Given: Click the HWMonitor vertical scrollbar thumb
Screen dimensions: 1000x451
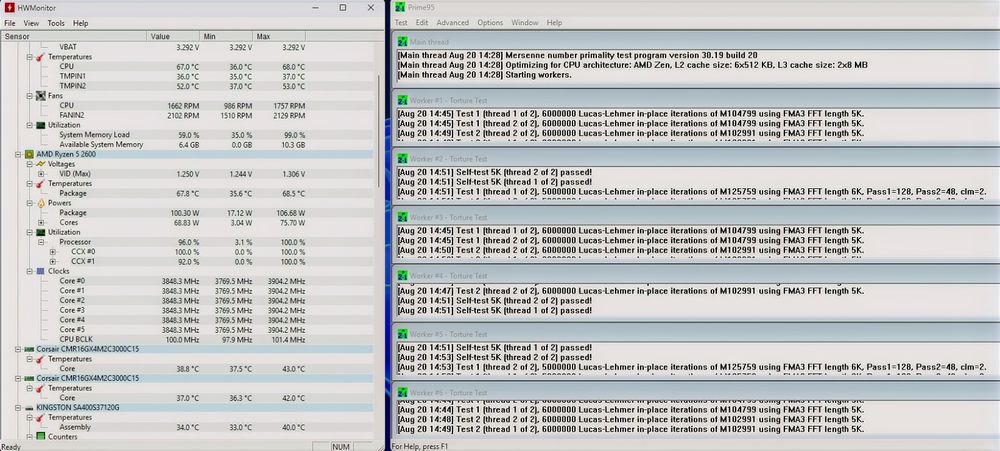Looking at the screenshot, I should point(379,131).
